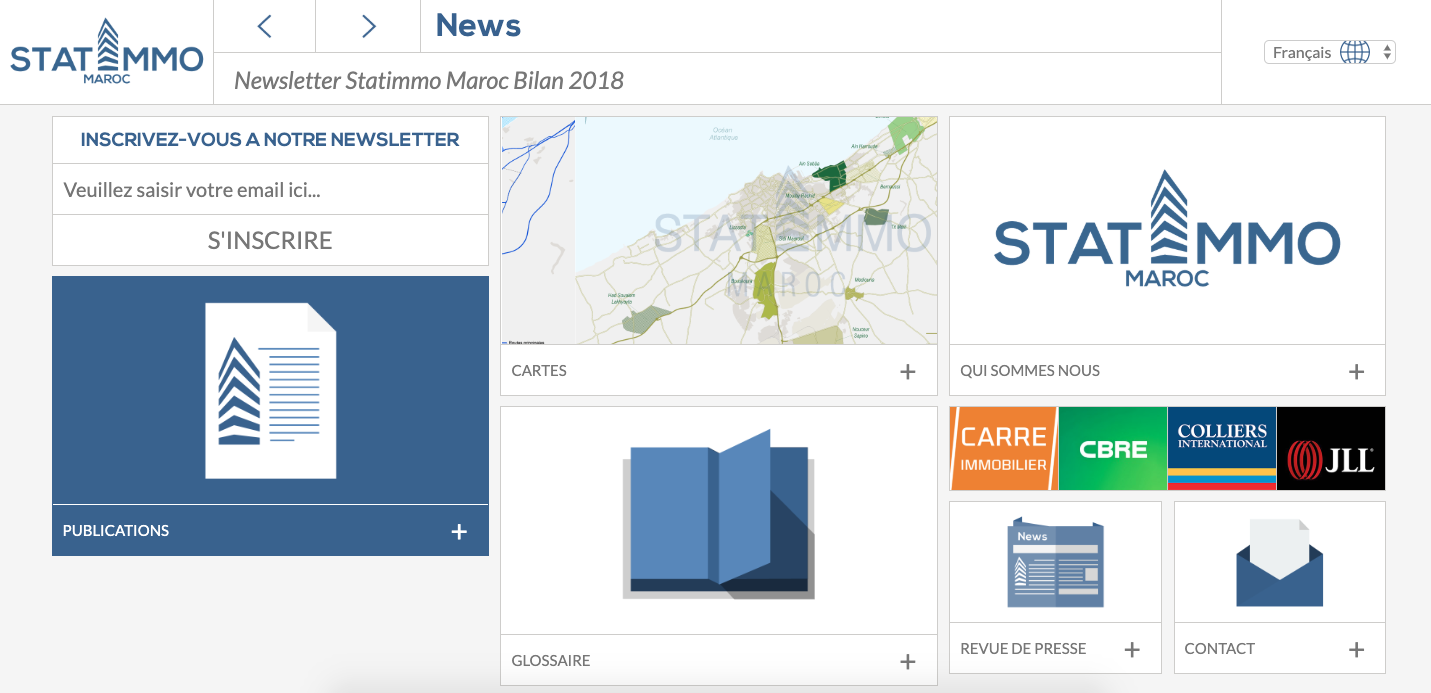The width and height of the screenshot is (1431, 693).
Task: Expand the Glossaire tile with plus
Action: 908,661
